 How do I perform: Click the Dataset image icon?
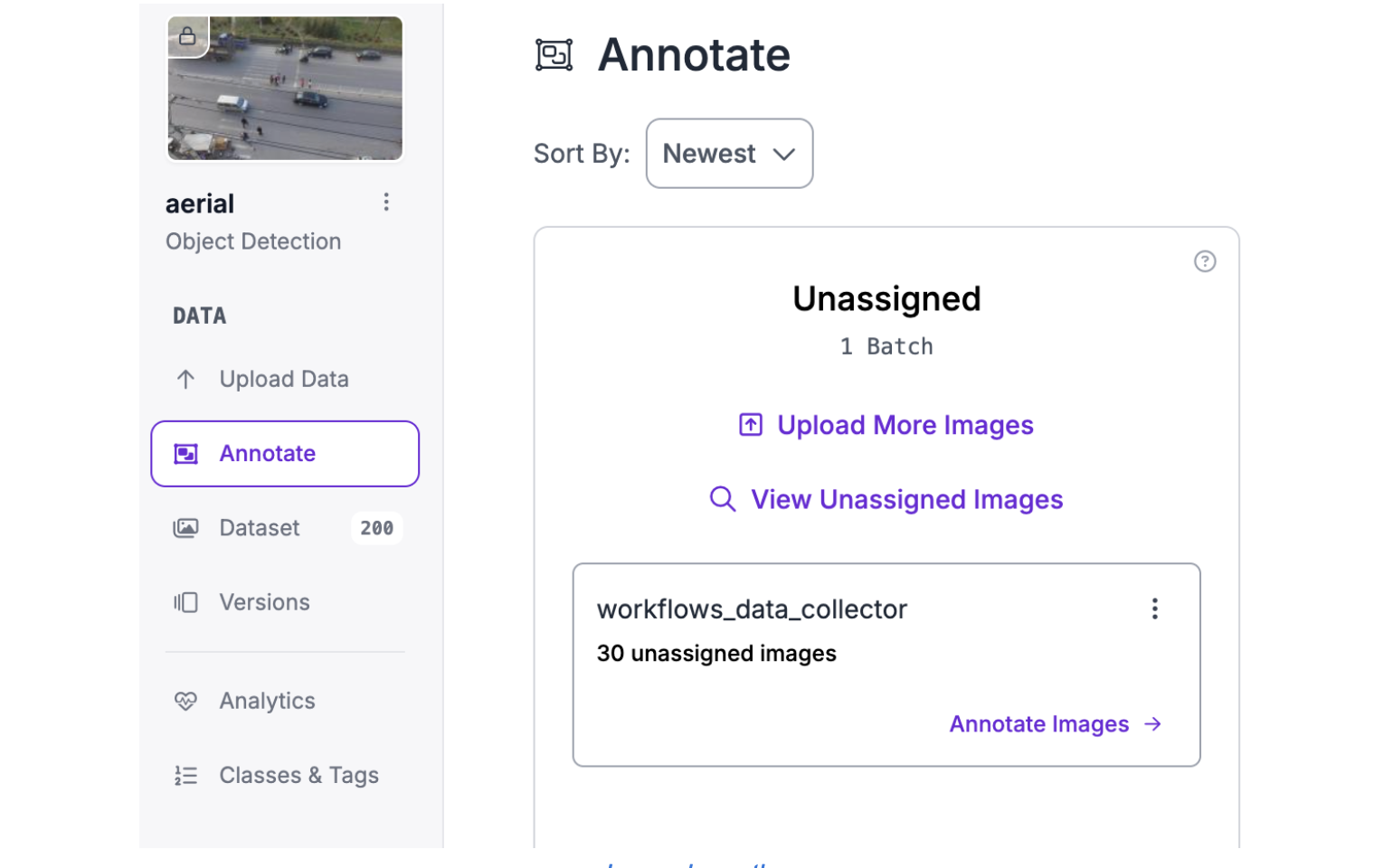pyautogui.click(x=185, y=528)
